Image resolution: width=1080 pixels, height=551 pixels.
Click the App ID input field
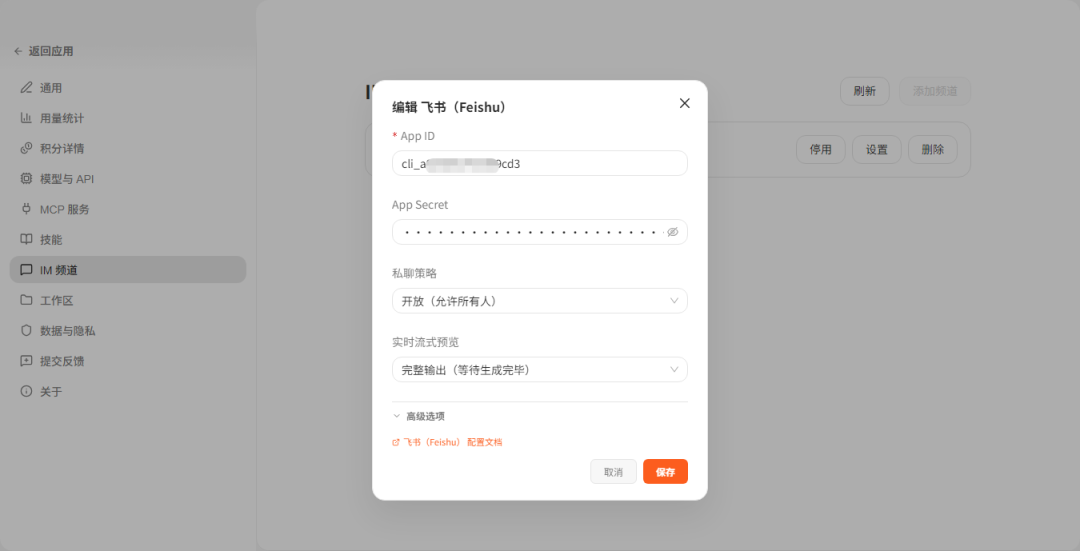pos(539,163)
